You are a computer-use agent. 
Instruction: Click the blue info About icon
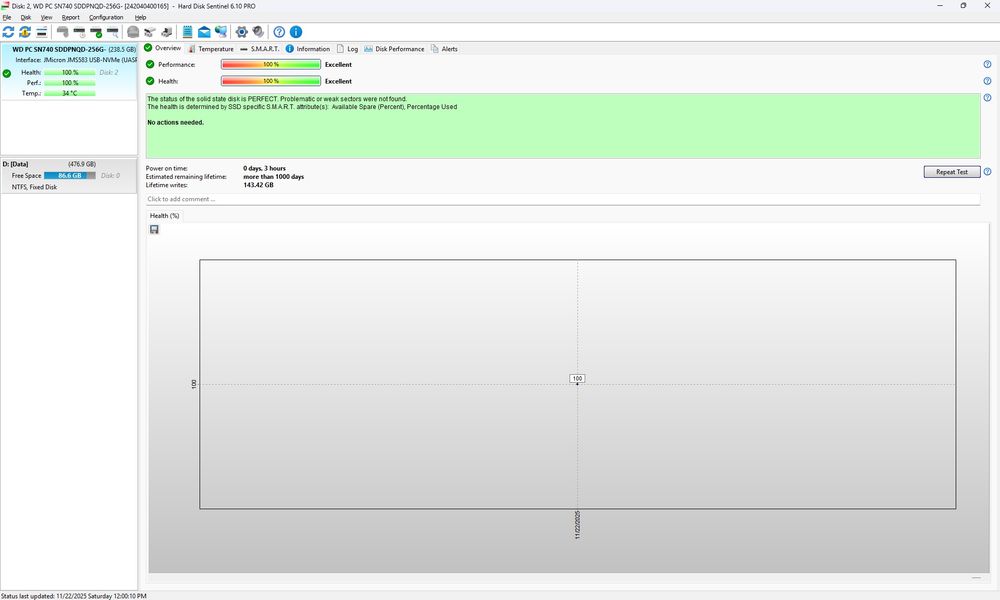(296, 32)
